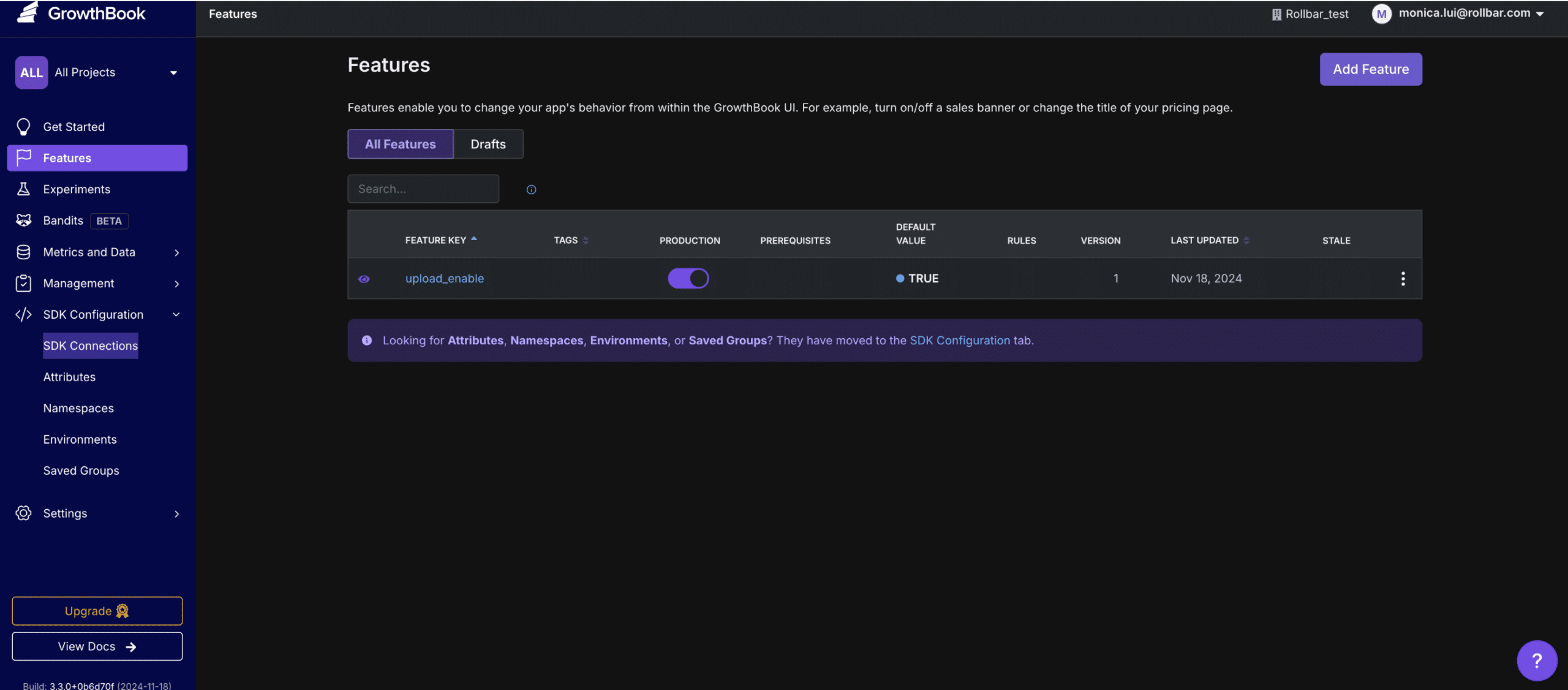Click the Management sidebar icon
The image size is (1568, 690).
[x=24, y=283]
